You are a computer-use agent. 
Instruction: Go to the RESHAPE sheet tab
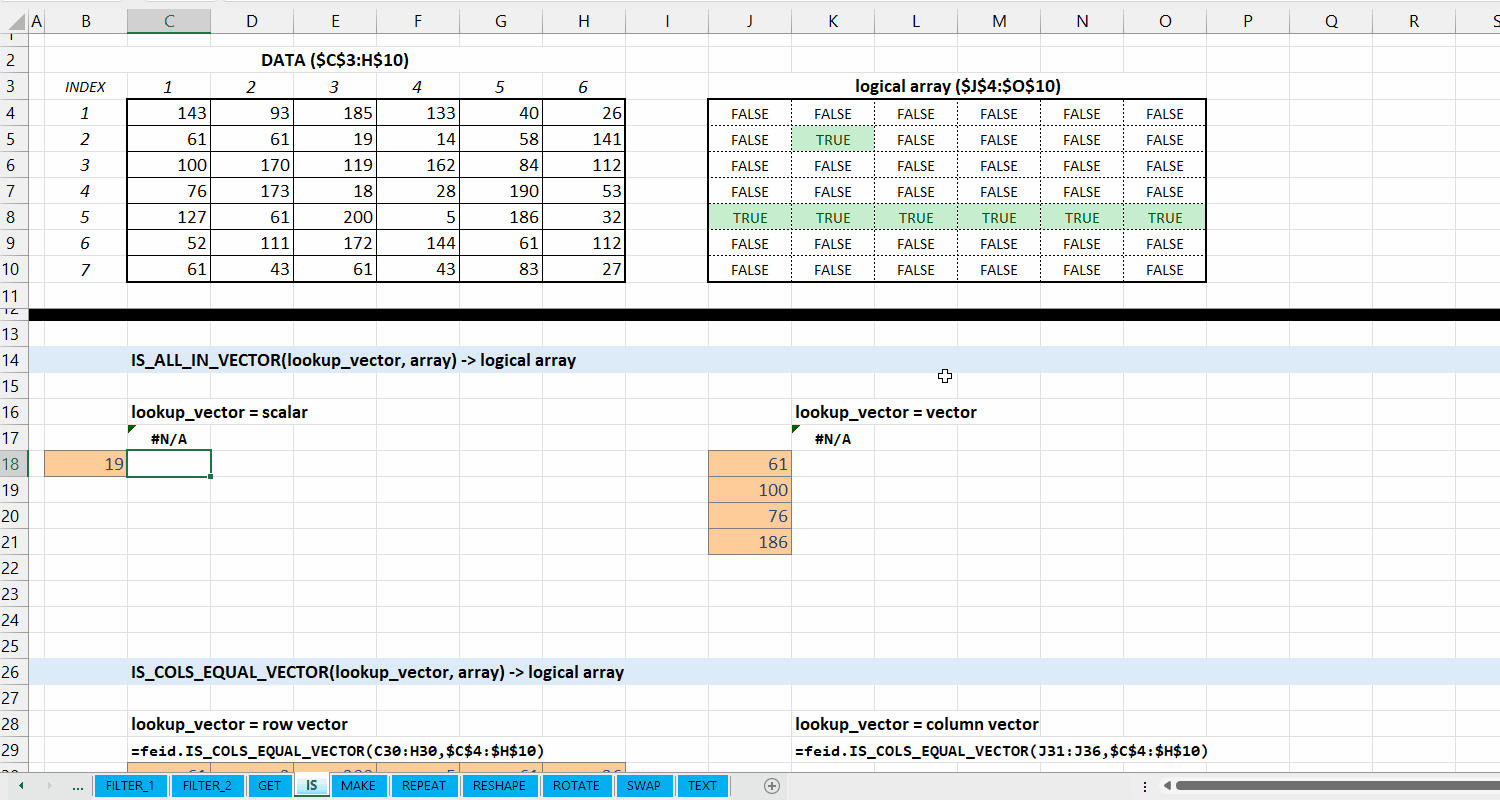point(499,786)
